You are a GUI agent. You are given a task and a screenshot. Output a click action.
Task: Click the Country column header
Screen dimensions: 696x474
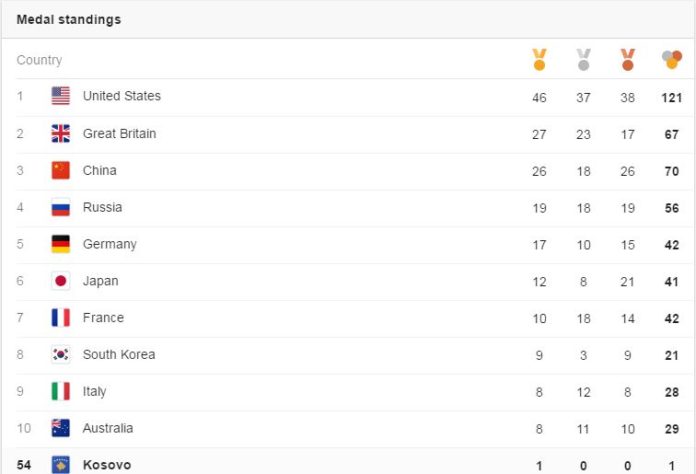click(x=39, y=60)
